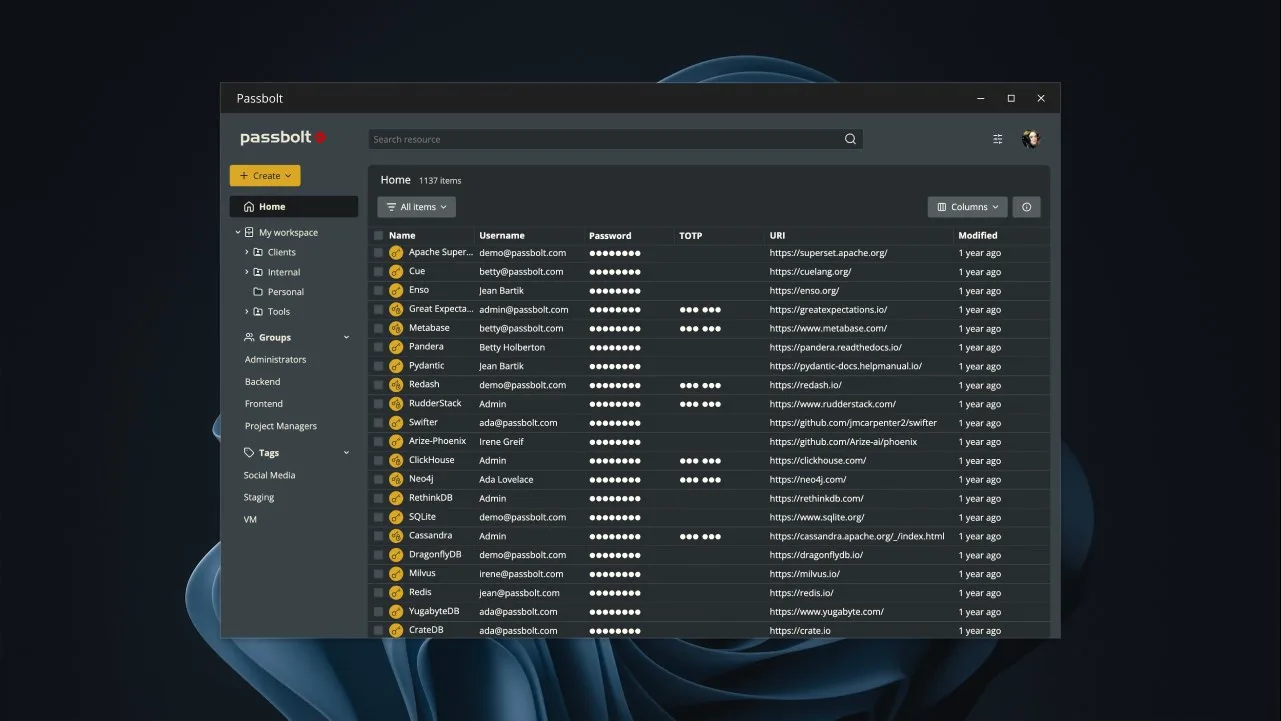
Task: Click the key icon for Enso
Action: point(396,291)
